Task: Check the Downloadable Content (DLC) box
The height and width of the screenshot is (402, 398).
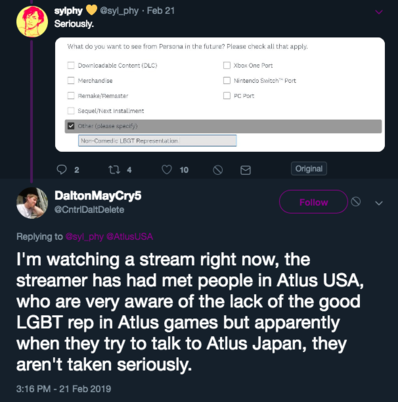Action: [x=71, y=65]
